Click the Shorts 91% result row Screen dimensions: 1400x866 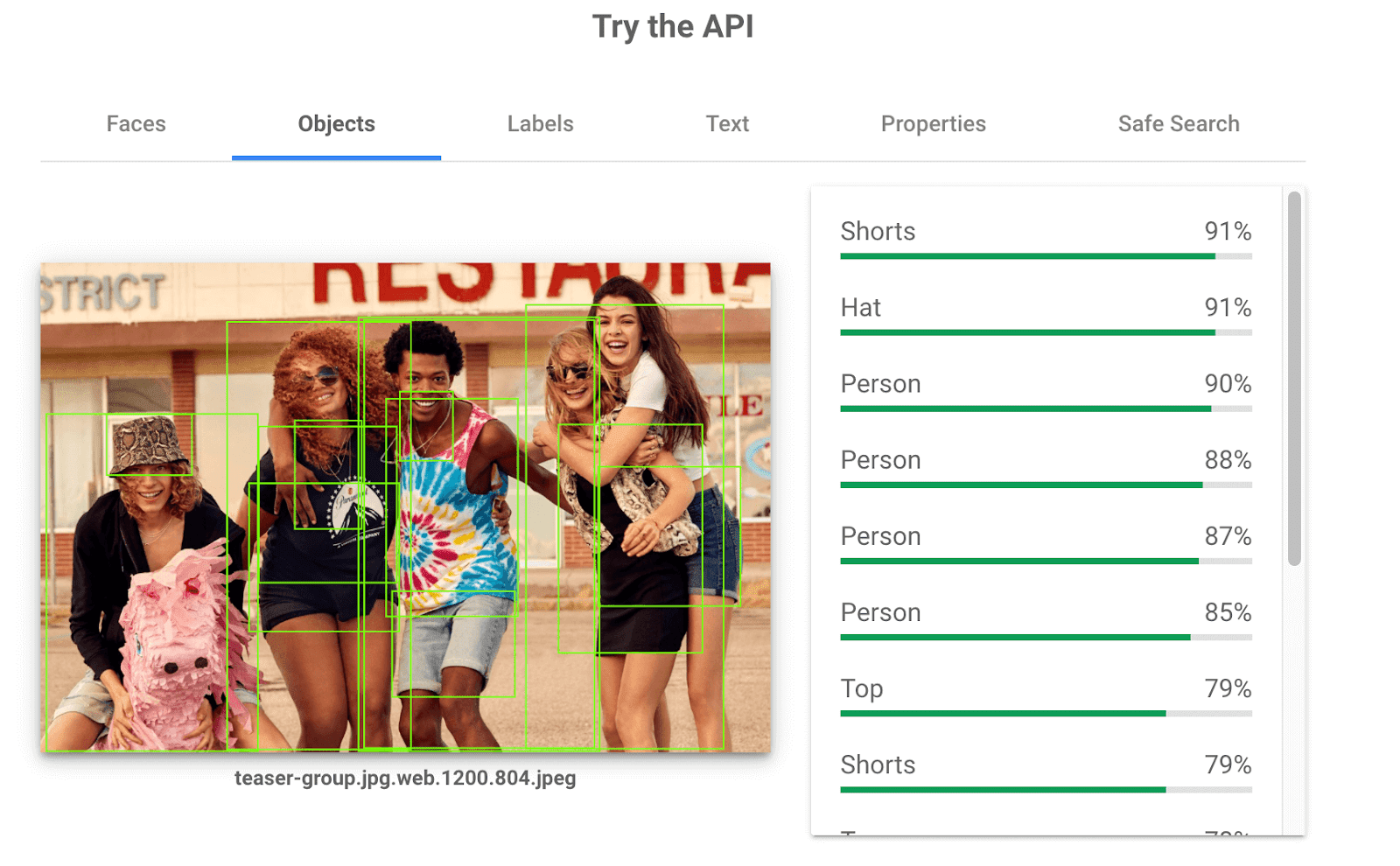[x=1046, y=238]
